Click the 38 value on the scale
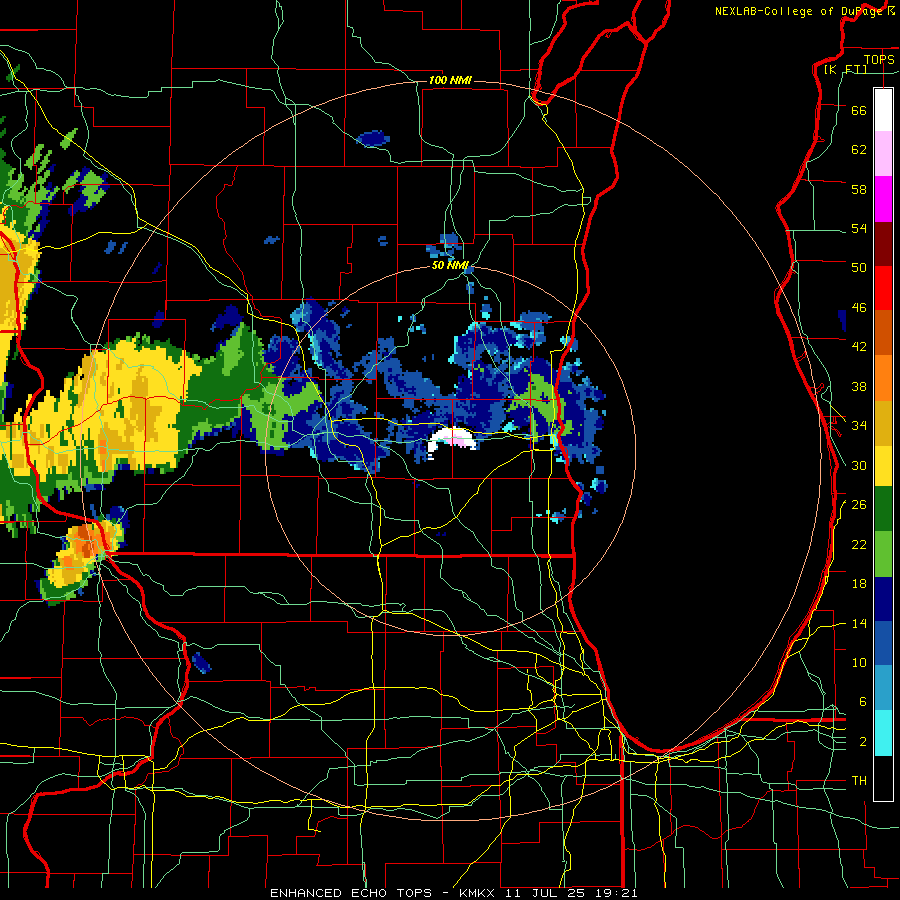Image resolution: width=900 pixels, height=900 pixels. (859, 386)
